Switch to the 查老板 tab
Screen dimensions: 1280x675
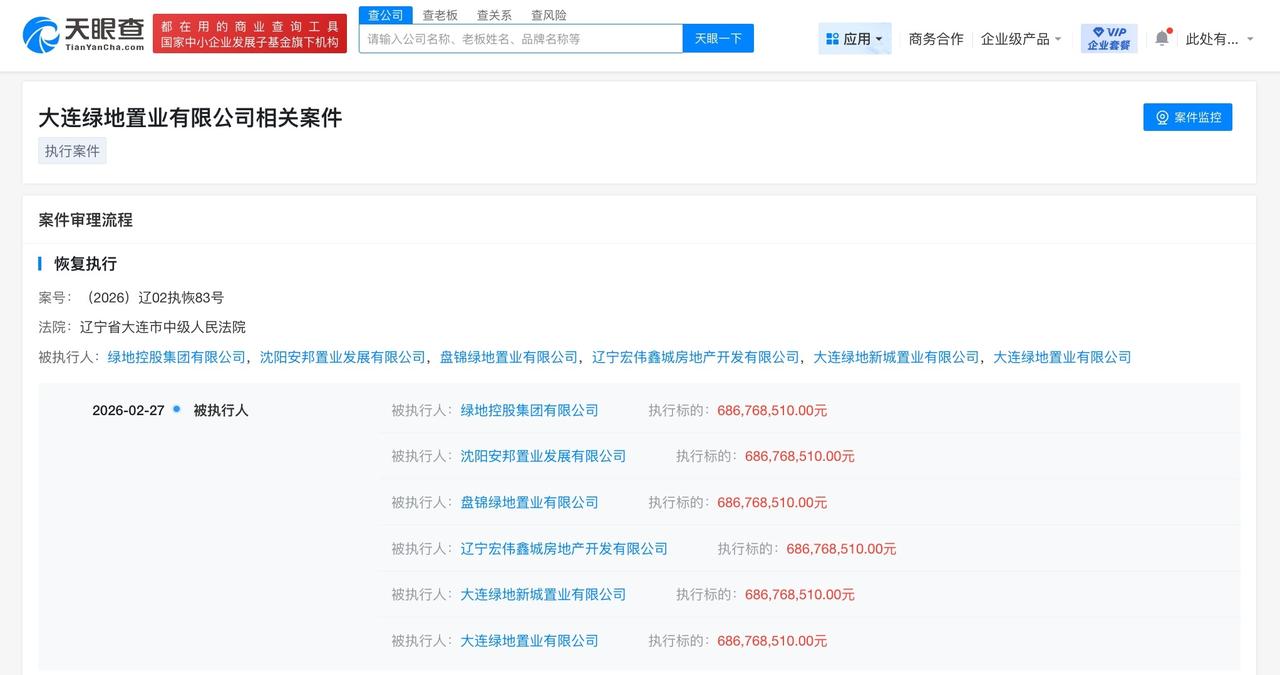coord(439,15)
